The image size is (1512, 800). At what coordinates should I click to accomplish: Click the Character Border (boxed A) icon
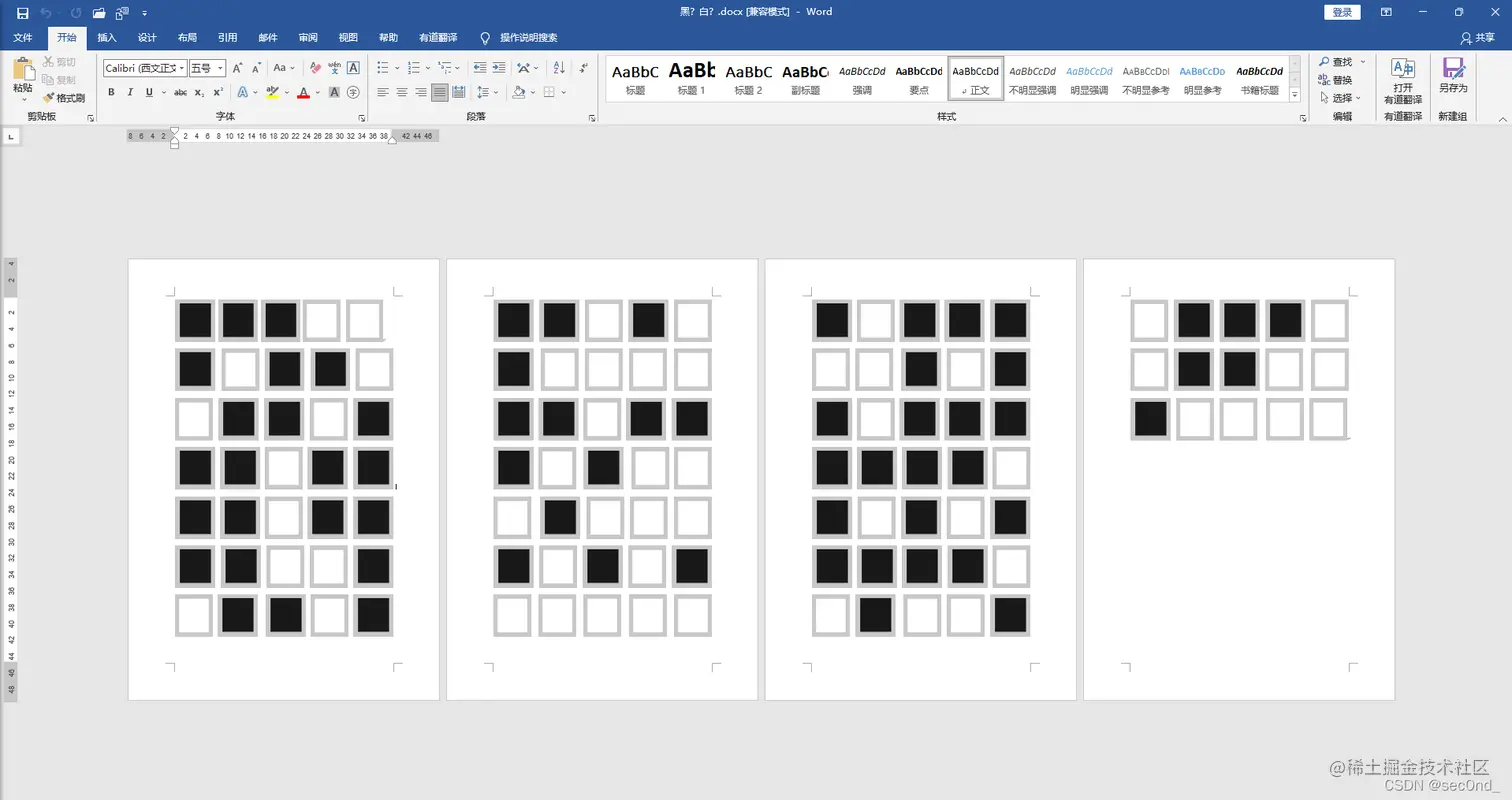(x=353, y=68)
